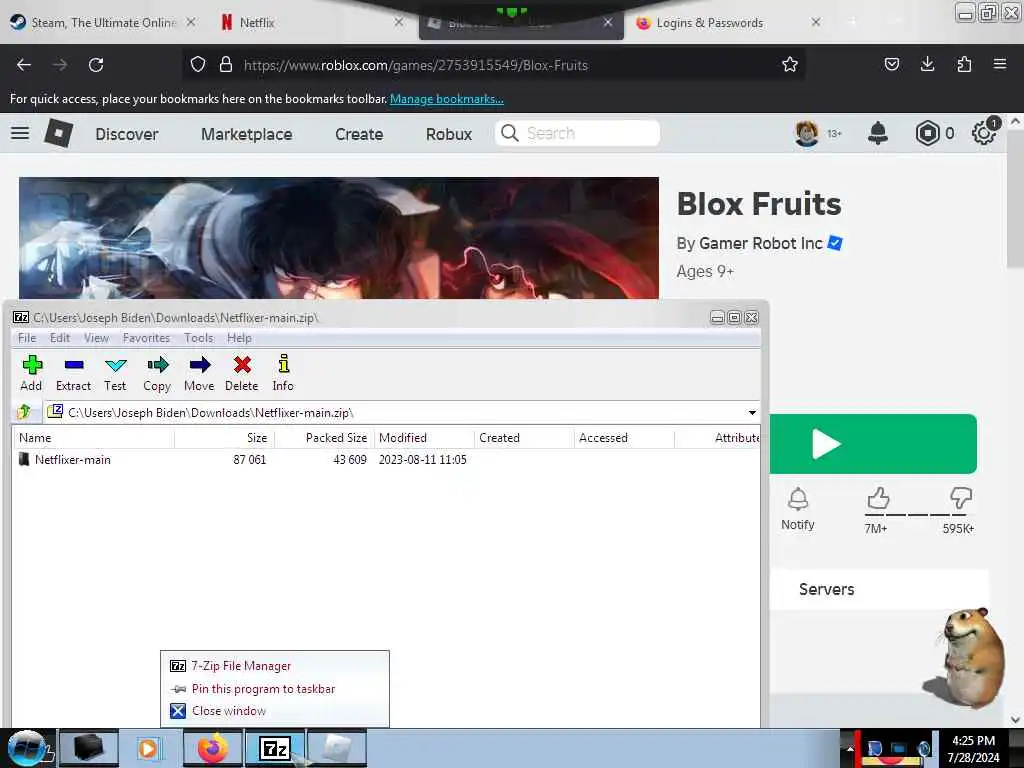This screenshot has width=1024, height=768.
Task: Go up one folder level in 7-Zip
Action: point(25,412)
